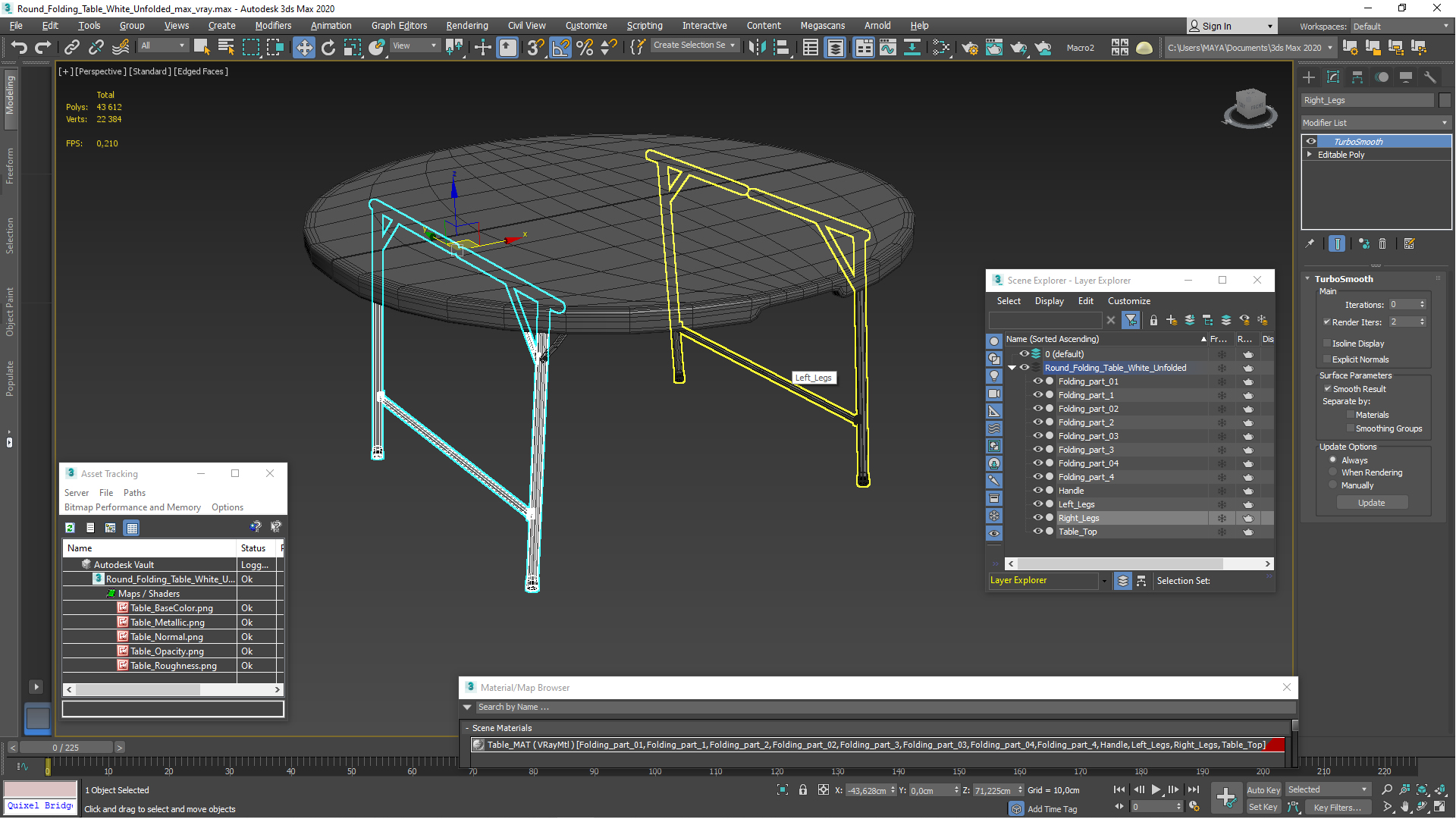
Task: Expand the Editable Poly stack entry
Action: point(1309,155)
